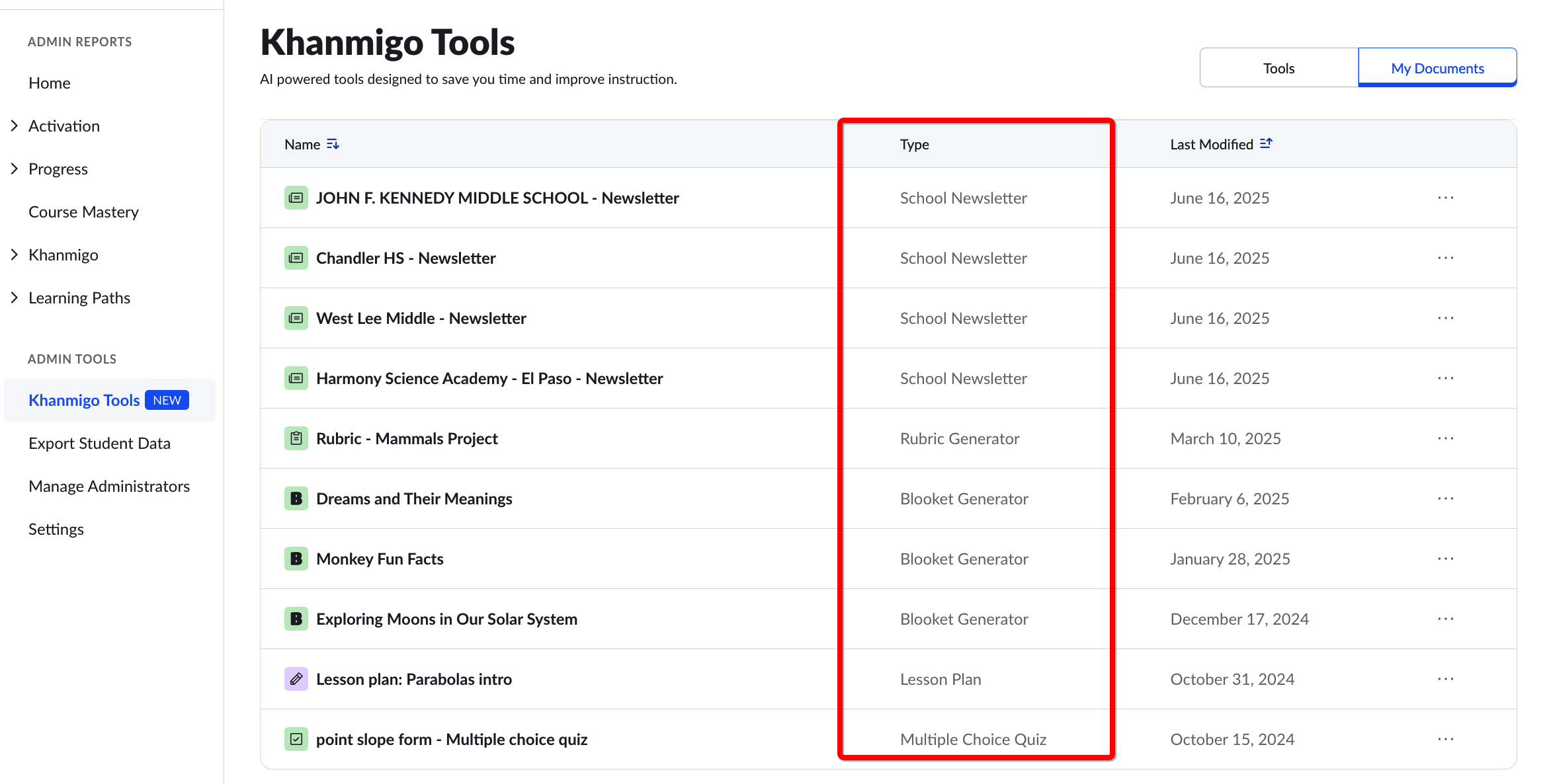Click the March 10, 2025 date cell
This screenshot has width=1545, height=784.
(x=1226, y=438)
